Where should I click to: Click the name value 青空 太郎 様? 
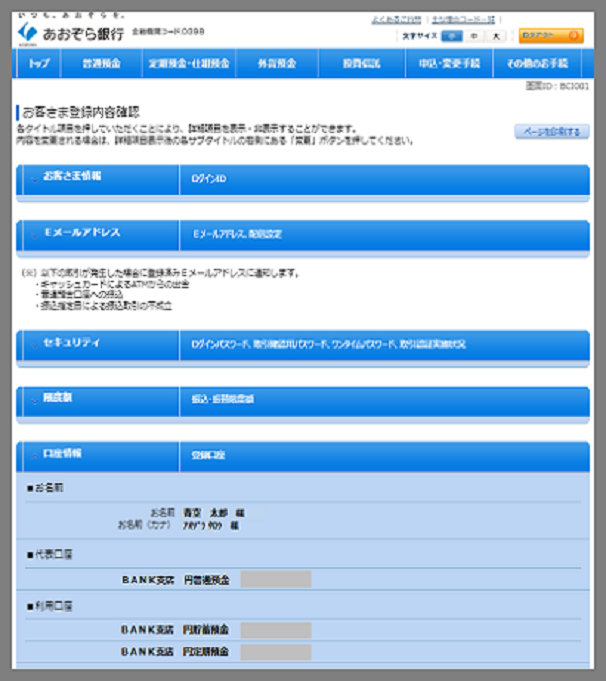coord(214,513)
